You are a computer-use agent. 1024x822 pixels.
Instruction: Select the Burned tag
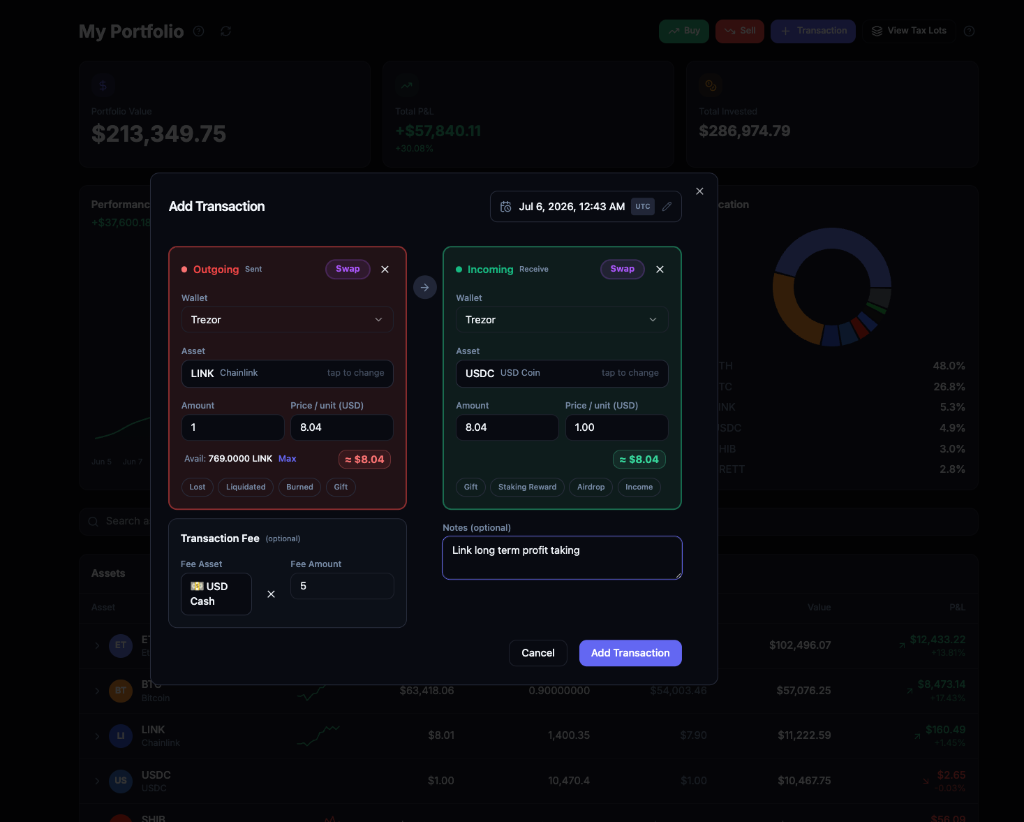[300, 487]
